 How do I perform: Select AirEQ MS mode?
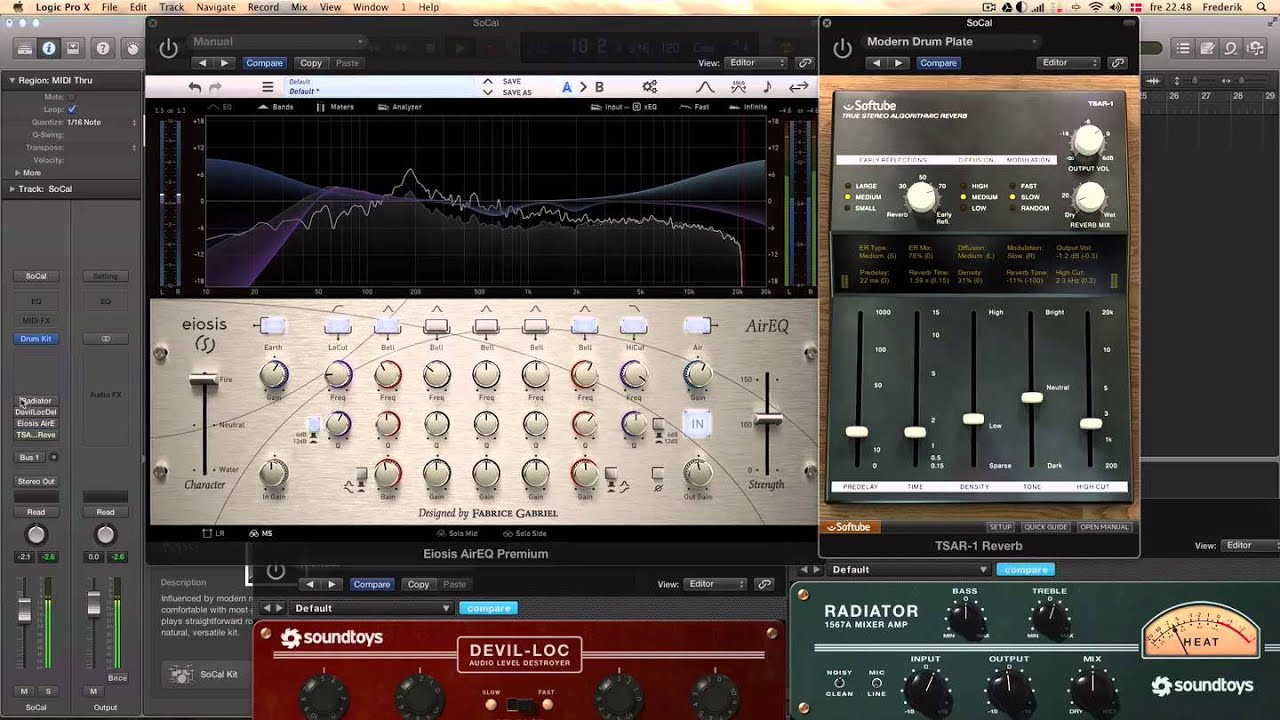pyautogui.click(x=260, y=534)
